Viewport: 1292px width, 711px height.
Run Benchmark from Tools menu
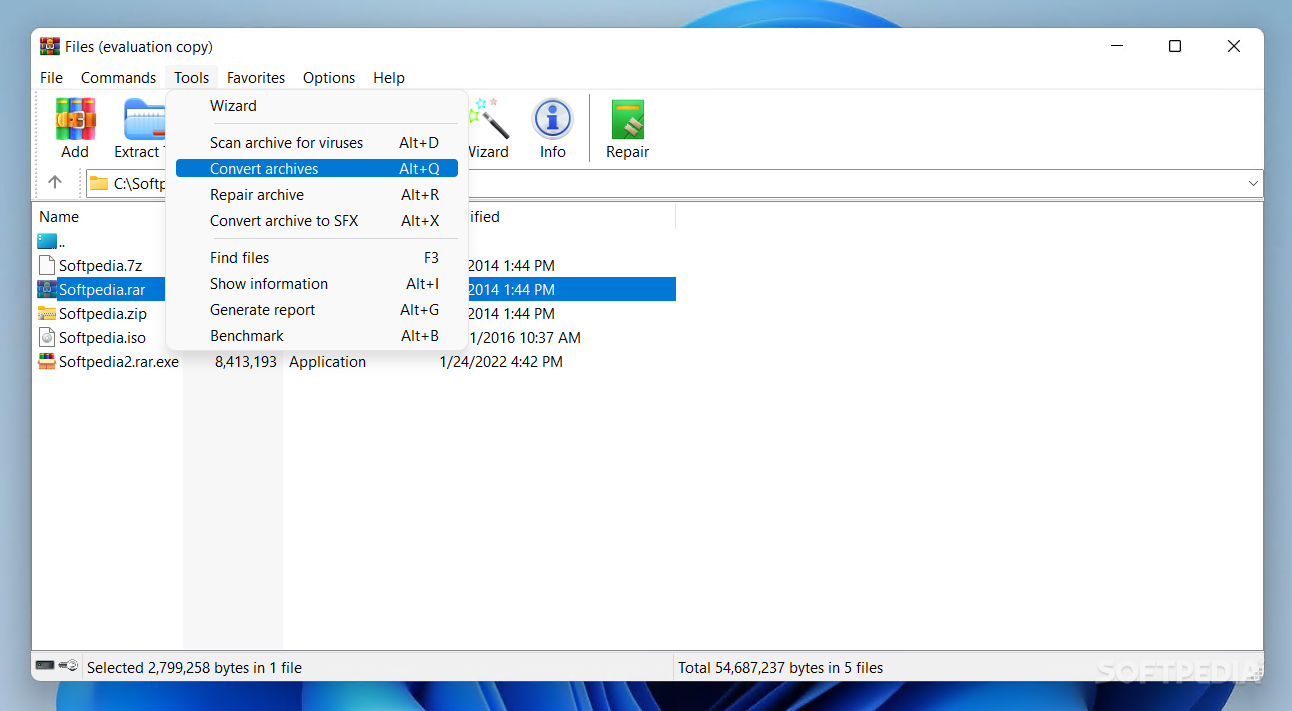click(x=317, y=335)
